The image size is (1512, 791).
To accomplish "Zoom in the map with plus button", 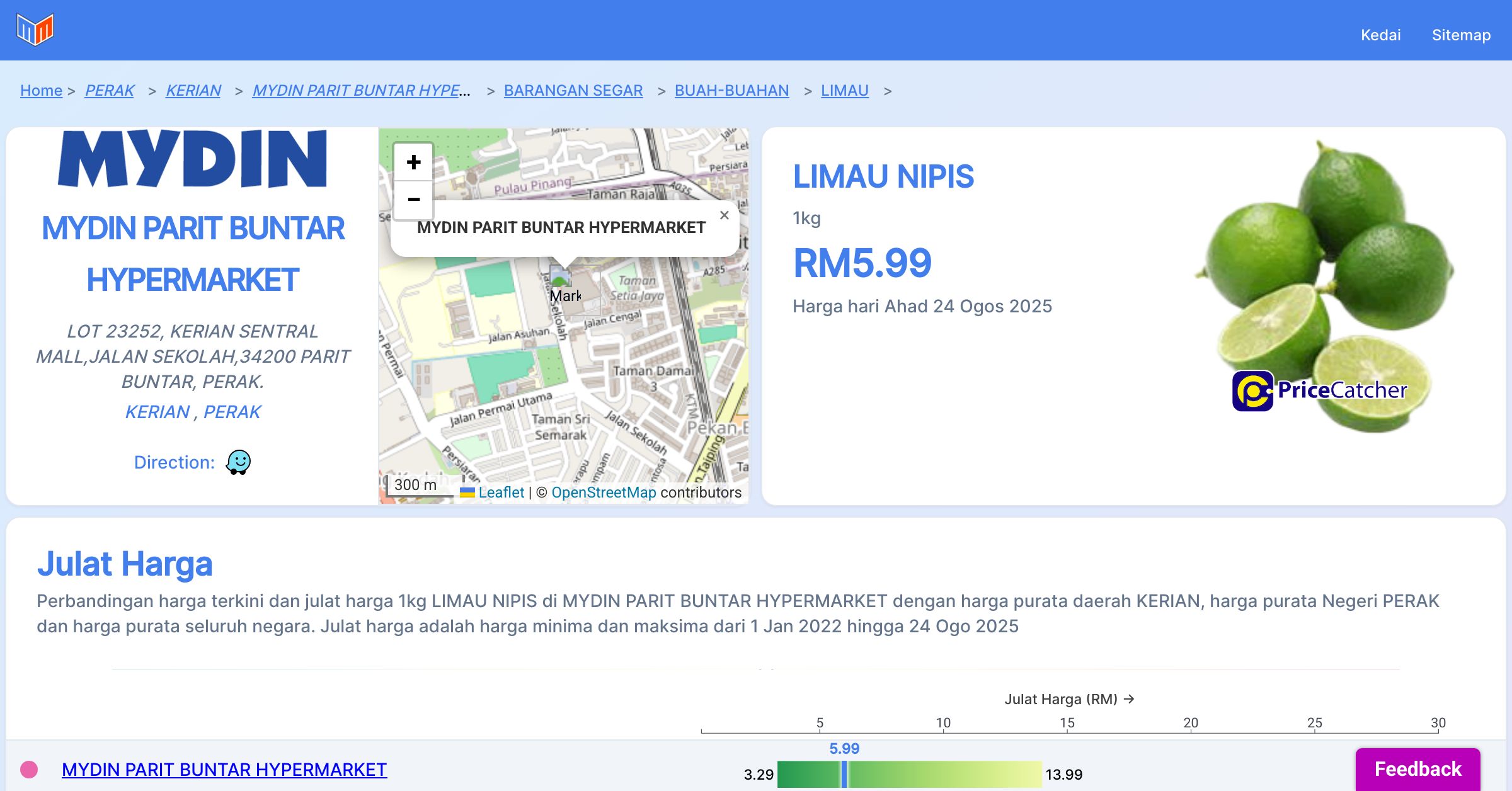I will pyautogui.click(x=413, y=162).
